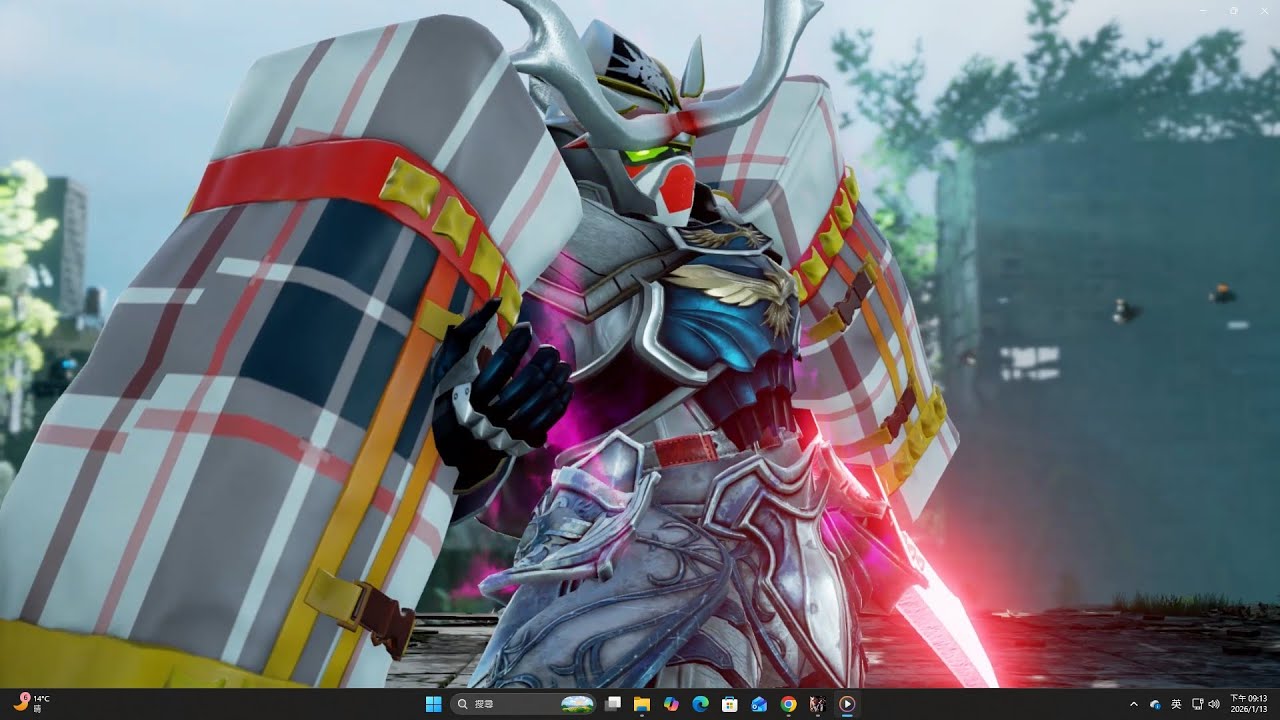Switch to Google Chrome in taskbar

point(788,704)
